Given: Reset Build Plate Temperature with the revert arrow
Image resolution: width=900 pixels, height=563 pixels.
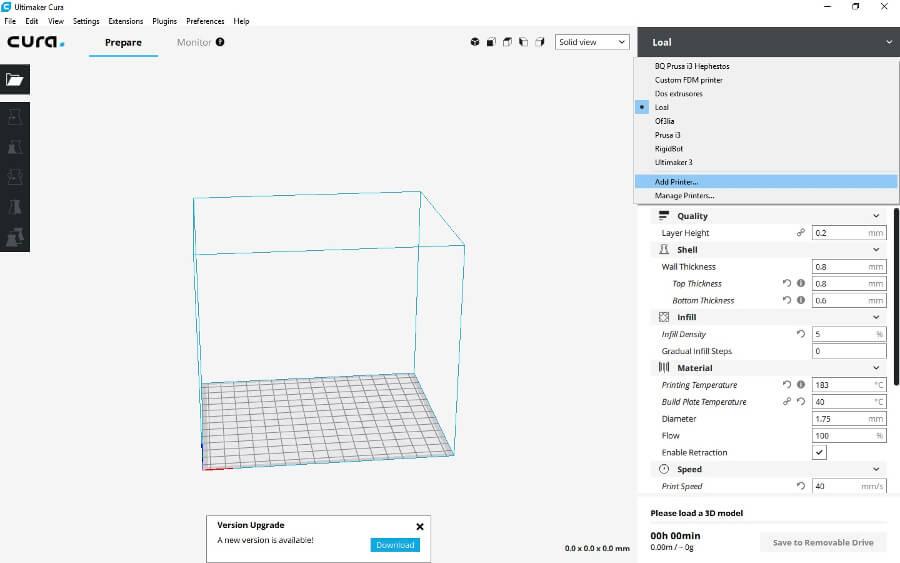Looking at the screenshot, I should (x=801, y=401).
